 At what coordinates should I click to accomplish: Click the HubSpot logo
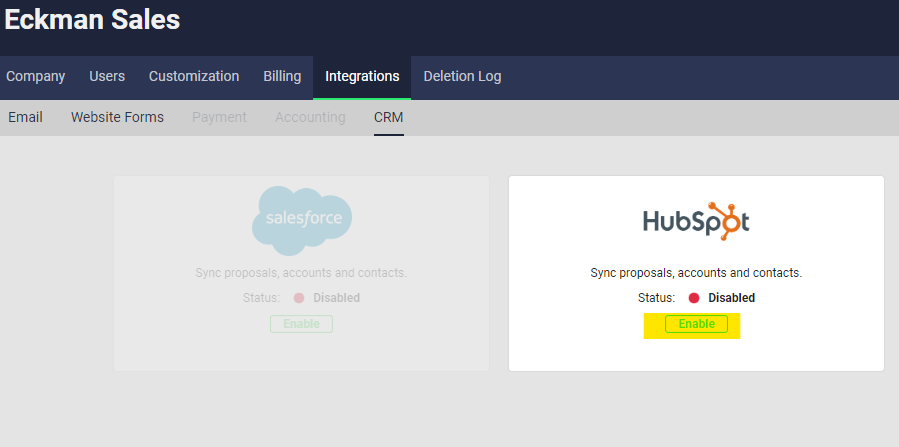[x=696, y=221]
